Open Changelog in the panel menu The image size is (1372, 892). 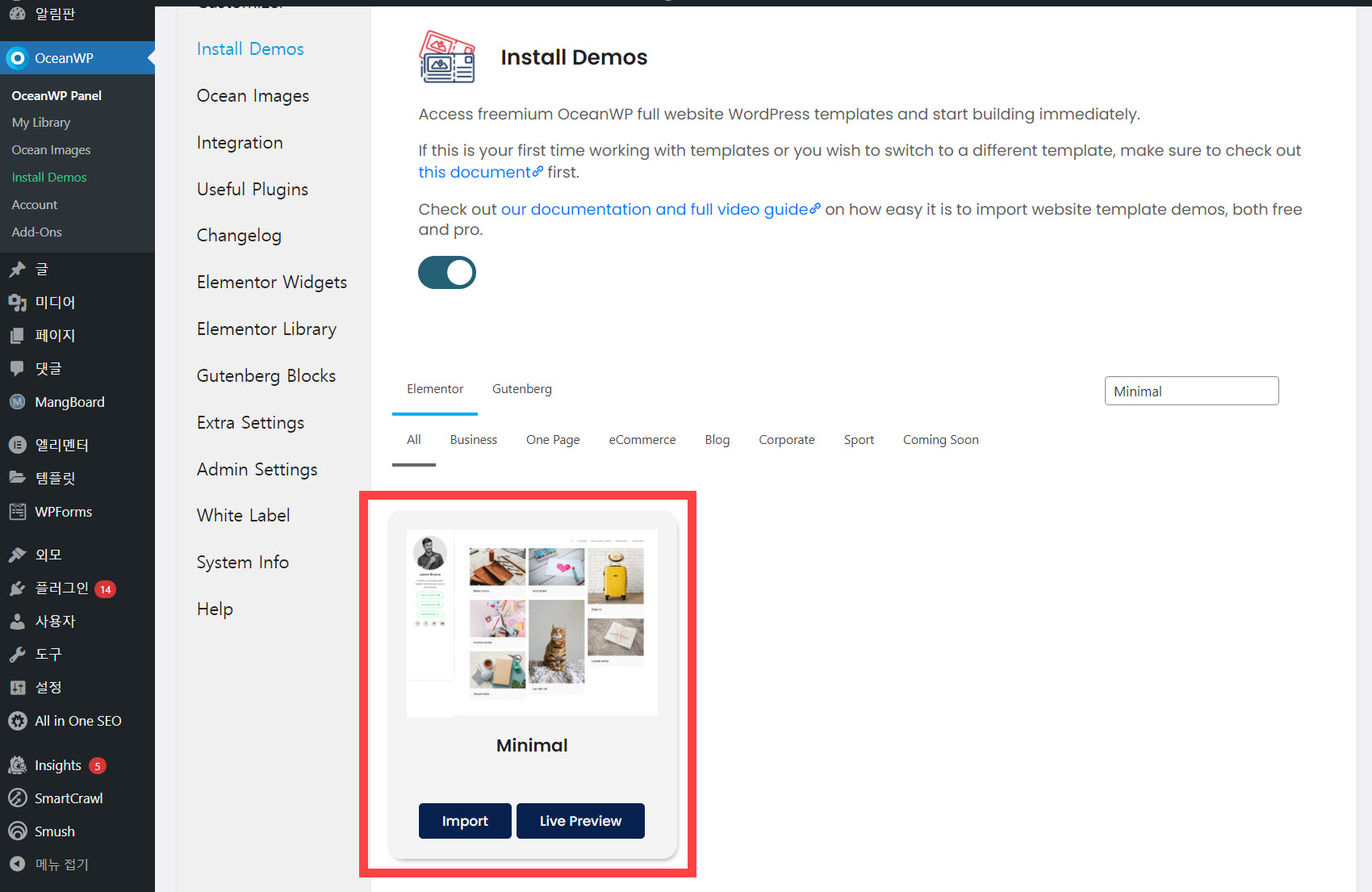239,236
